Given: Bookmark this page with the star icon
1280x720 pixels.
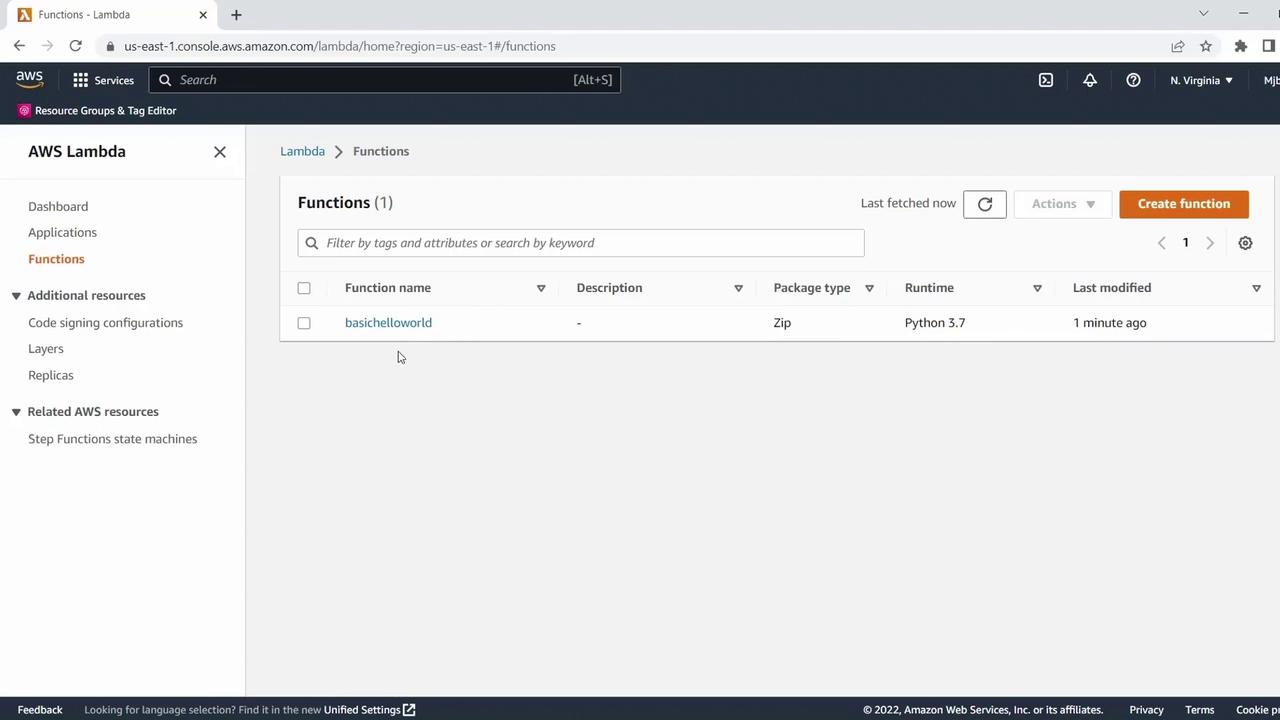Looking at the screenshot, I should 1206,46.
